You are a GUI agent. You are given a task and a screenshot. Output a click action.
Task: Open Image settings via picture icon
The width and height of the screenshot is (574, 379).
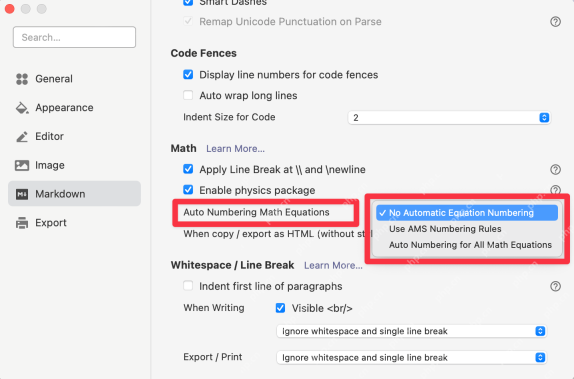click(x=22, y=165)
